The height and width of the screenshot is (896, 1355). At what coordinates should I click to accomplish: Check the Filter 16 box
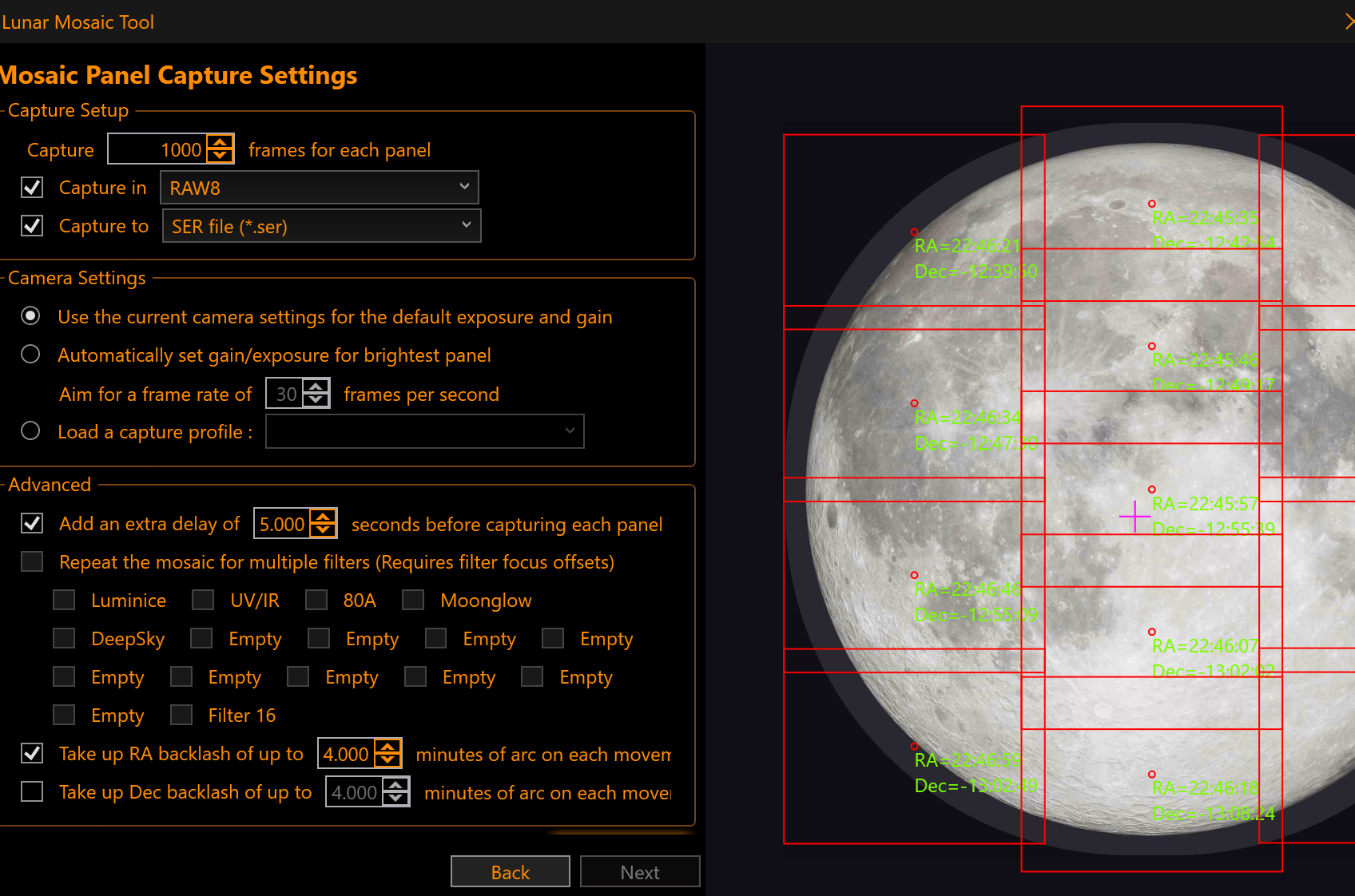[x=181, y=715]
